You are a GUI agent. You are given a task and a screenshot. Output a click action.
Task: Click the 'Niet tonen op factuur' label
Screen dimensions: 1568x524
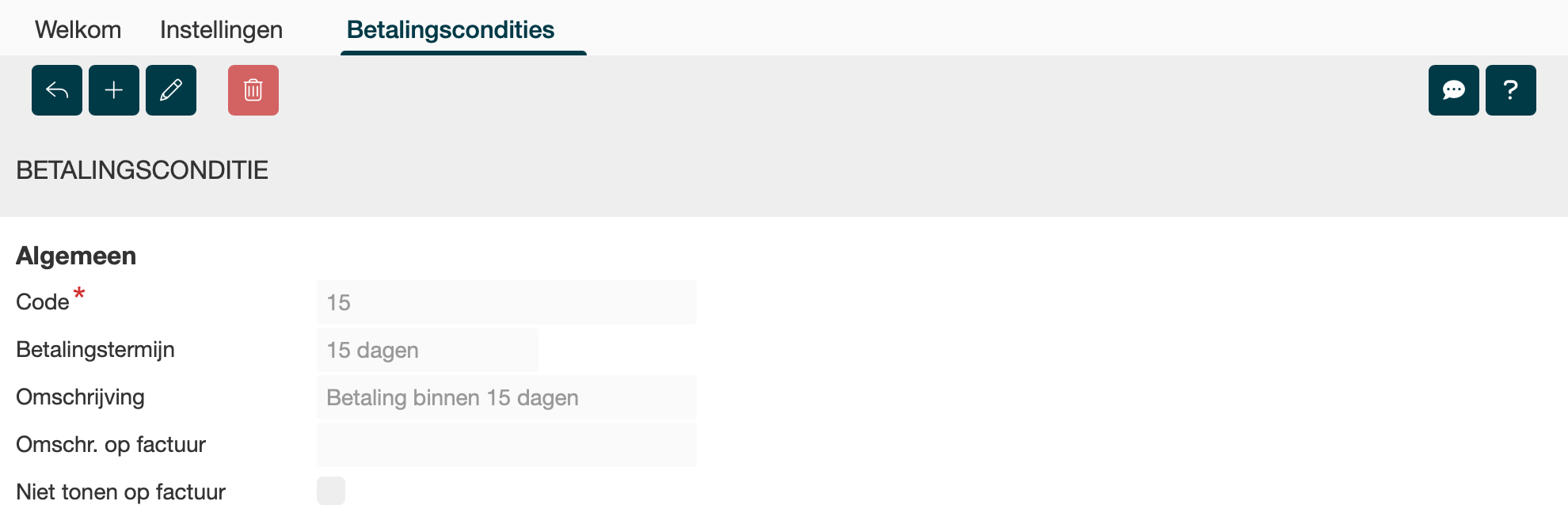(x=121, y=492)
